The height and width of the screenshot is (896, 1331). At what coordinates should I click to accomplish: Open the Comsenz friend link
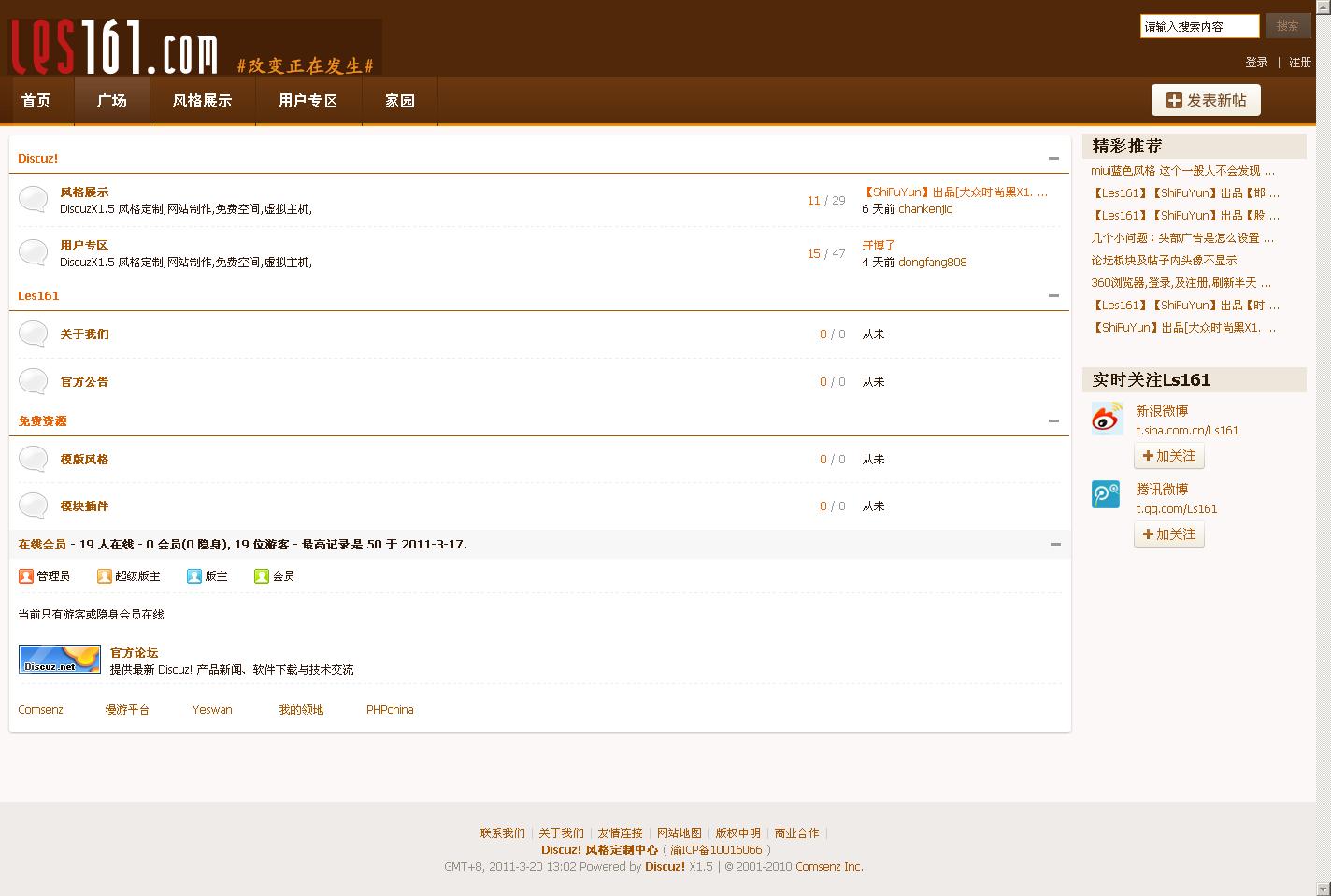[40, 710]
